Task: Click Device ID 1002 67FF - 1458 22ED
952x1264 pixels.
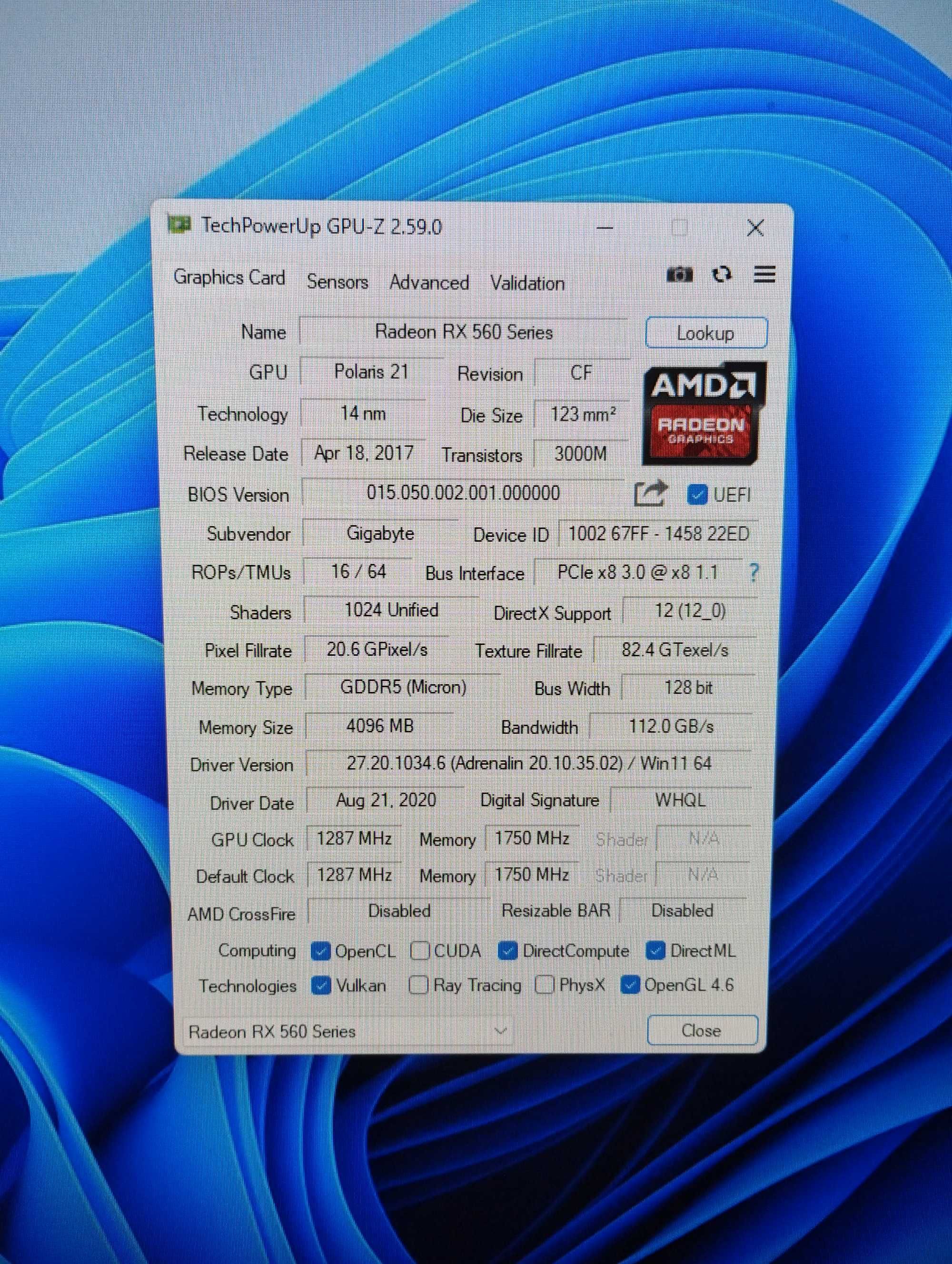Action: [658, 533]
